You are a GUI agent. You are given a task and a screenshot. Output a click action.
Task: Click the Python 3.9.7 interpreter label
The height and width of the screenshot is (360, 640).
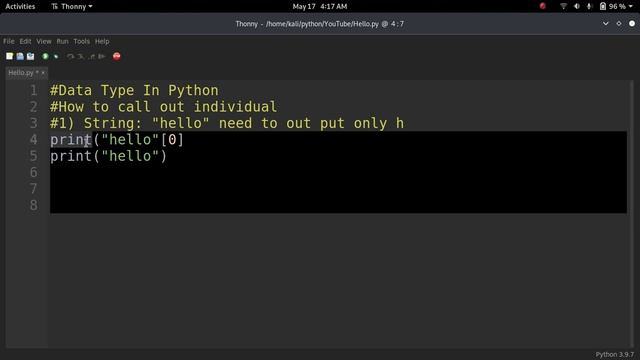[614, 354]
